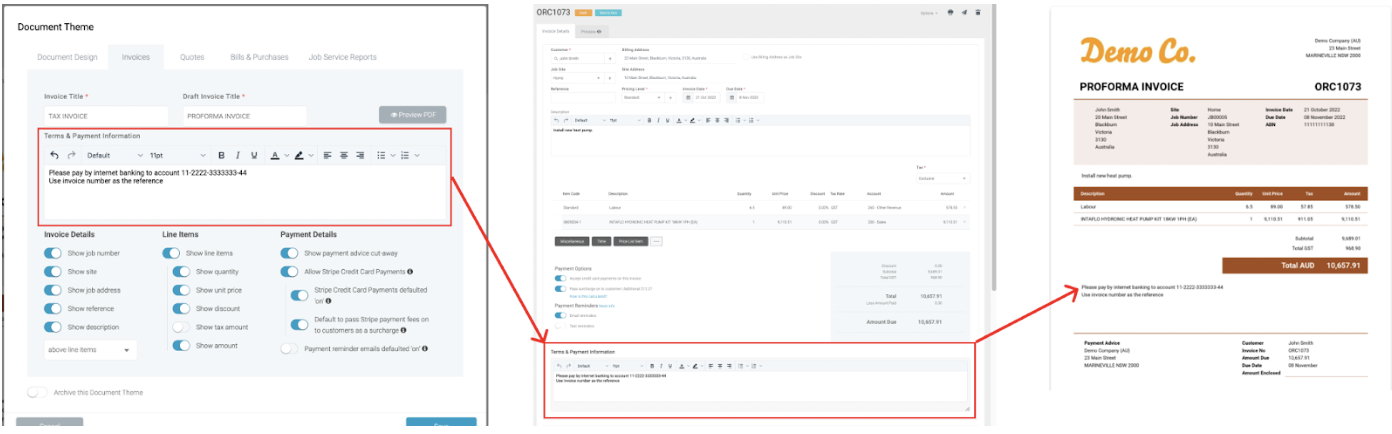Screen dimensions: 1392x434
Task: Open font family Default dropdown in theme editor
Action: (115, 155)
